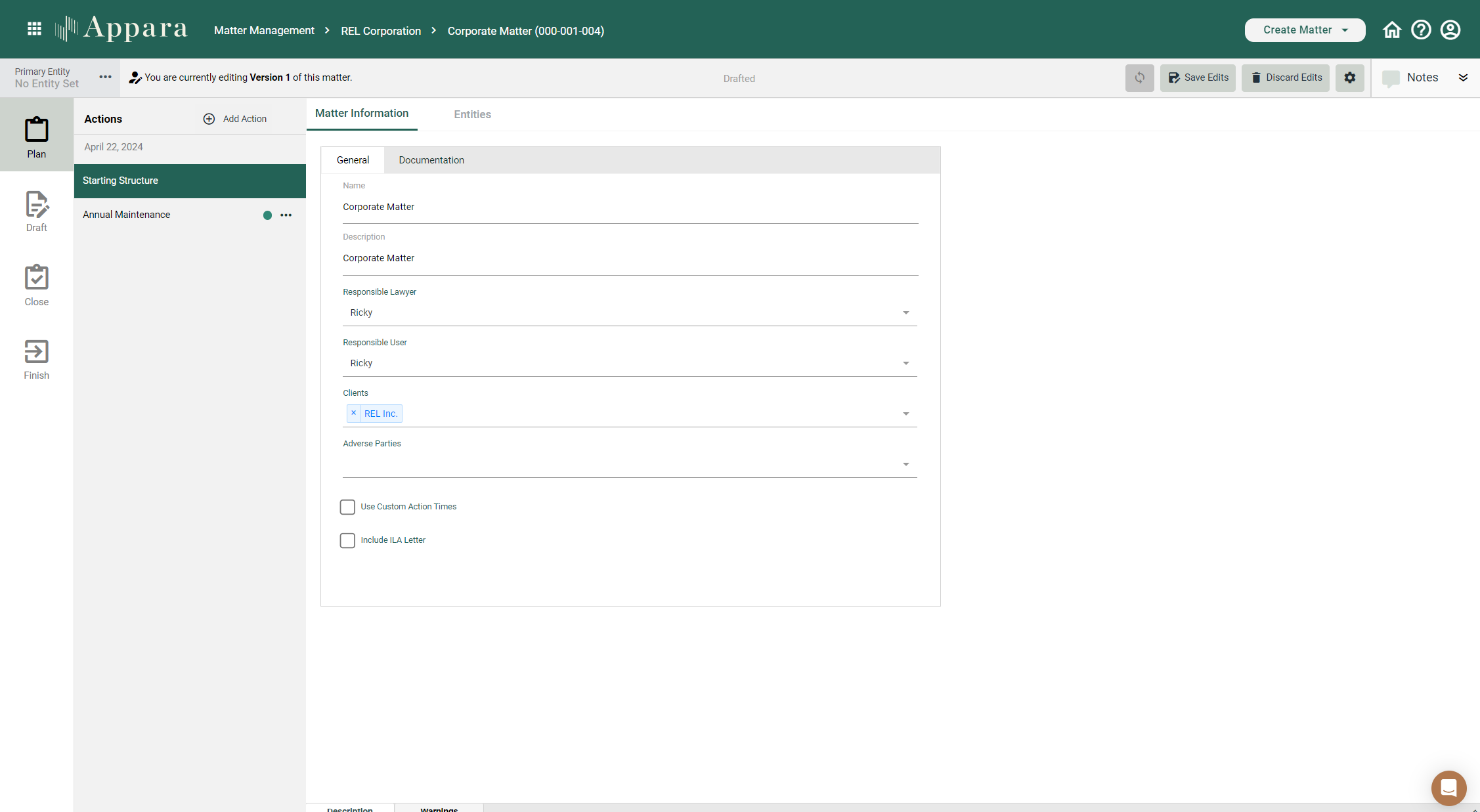Add a new action with the plus icon

209,119
